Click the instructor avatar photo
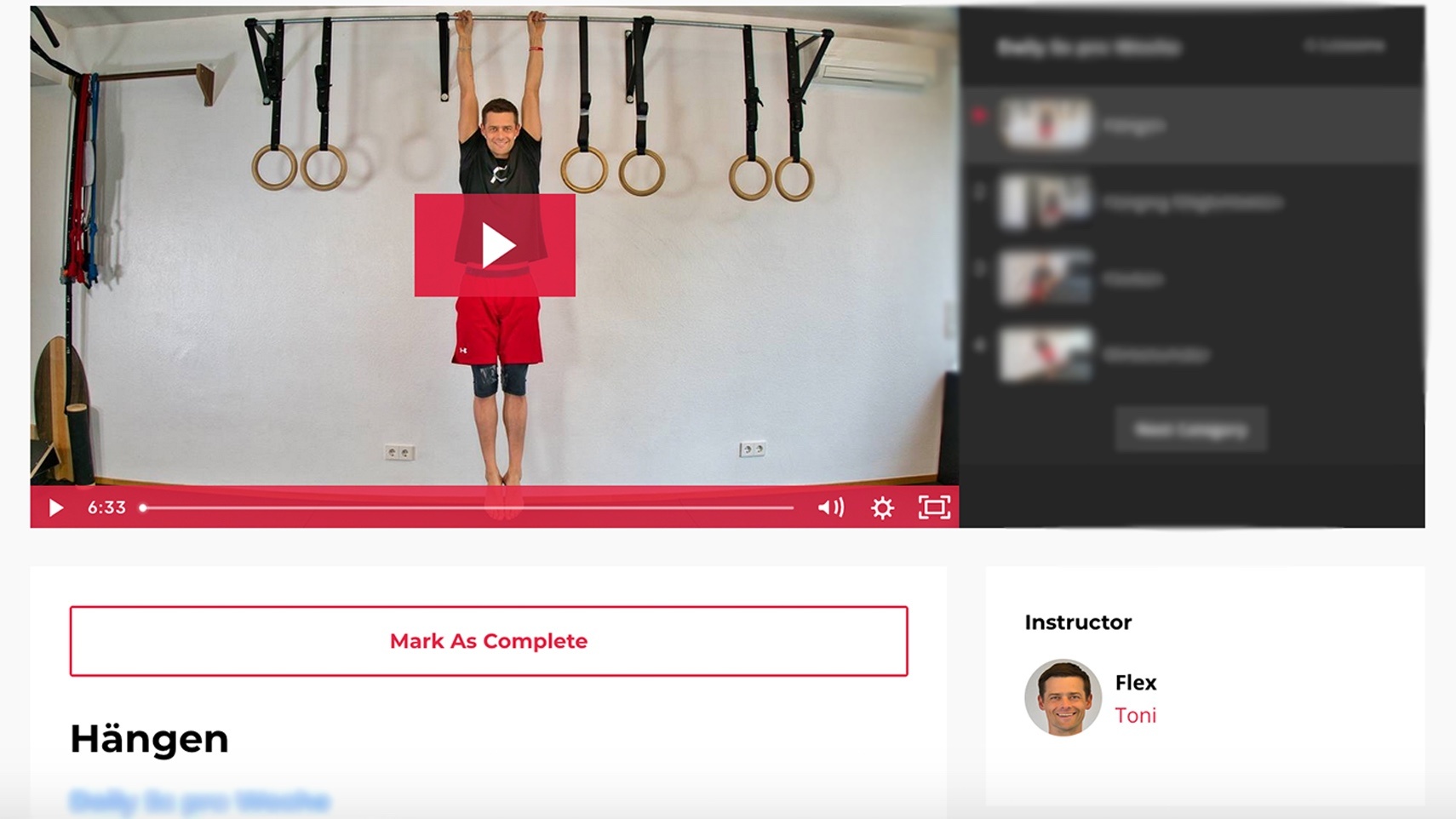 [x=1063, y=697]
